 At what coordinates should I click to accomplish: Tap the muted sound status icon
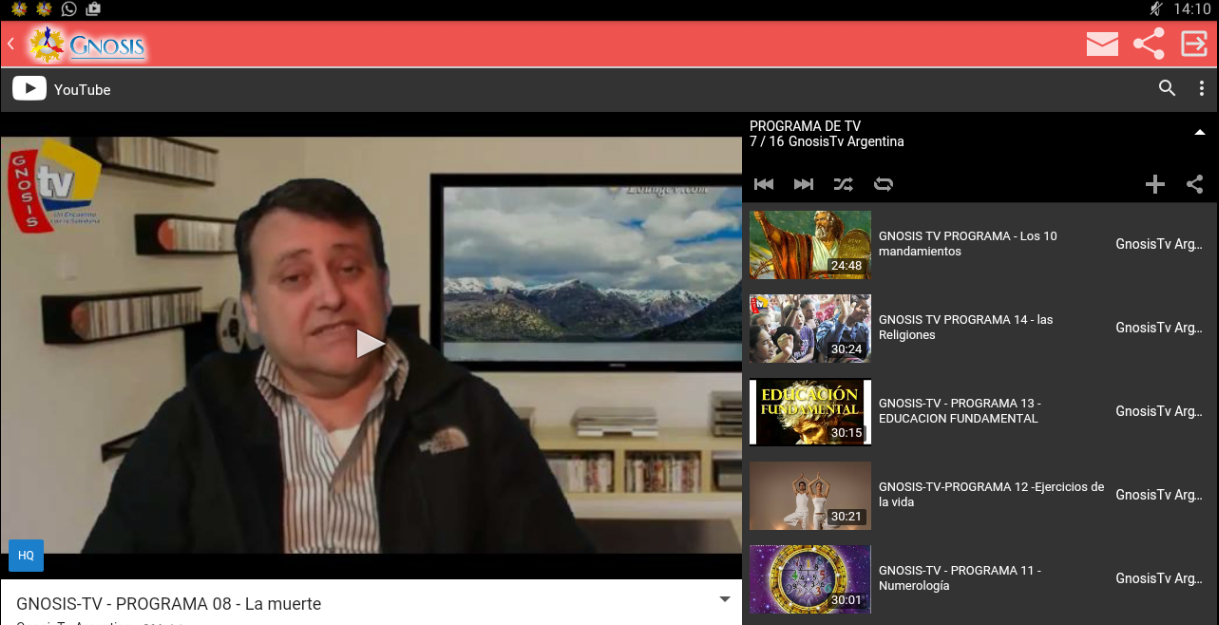(x=1156, y=9)
